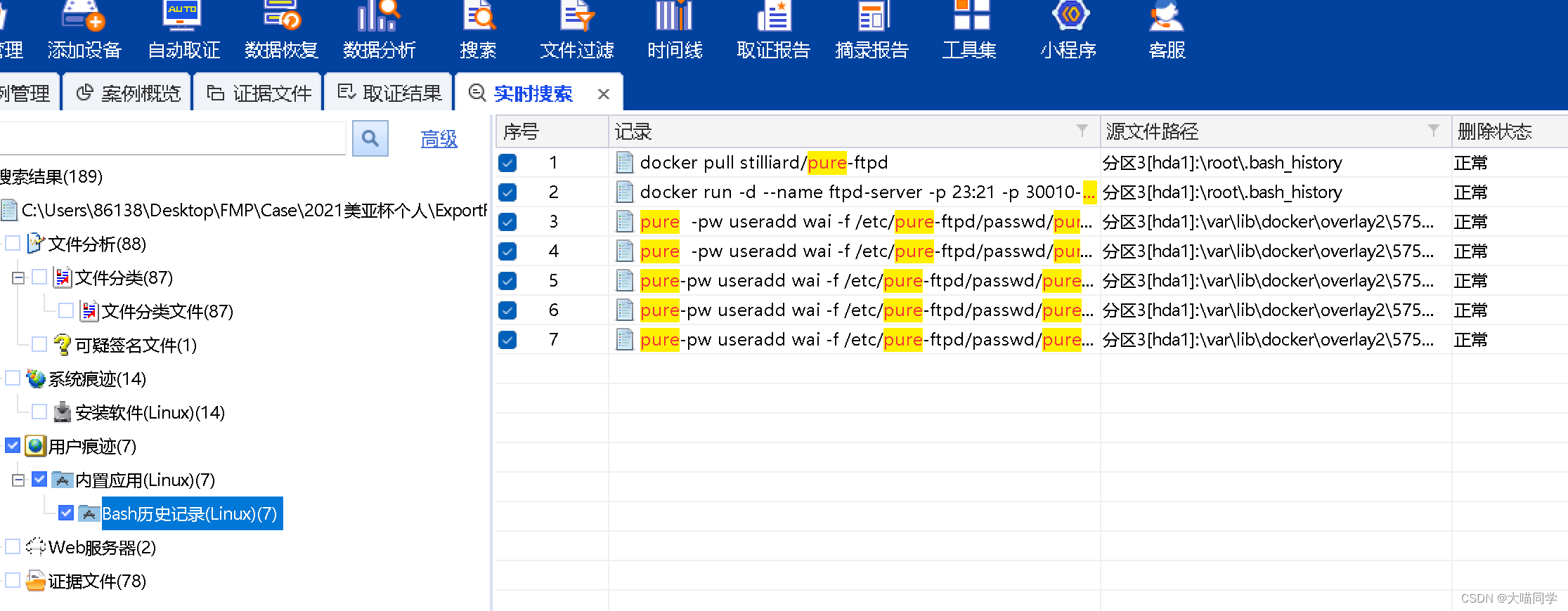Open 数据分析 data analysis tool
The width and height of the screenshot is (1568, 611).
click(x=380, y=29)
